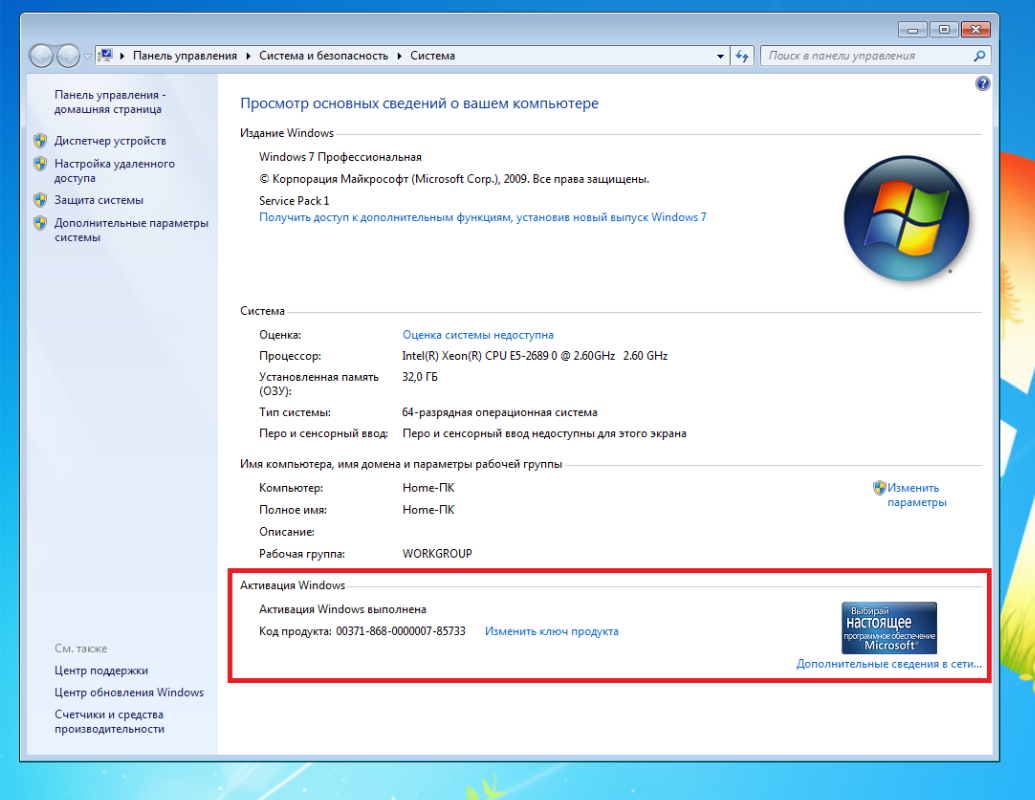Click the Back navigation arrow button
Screen dimensions: 1035x800
tap(42, 56)
